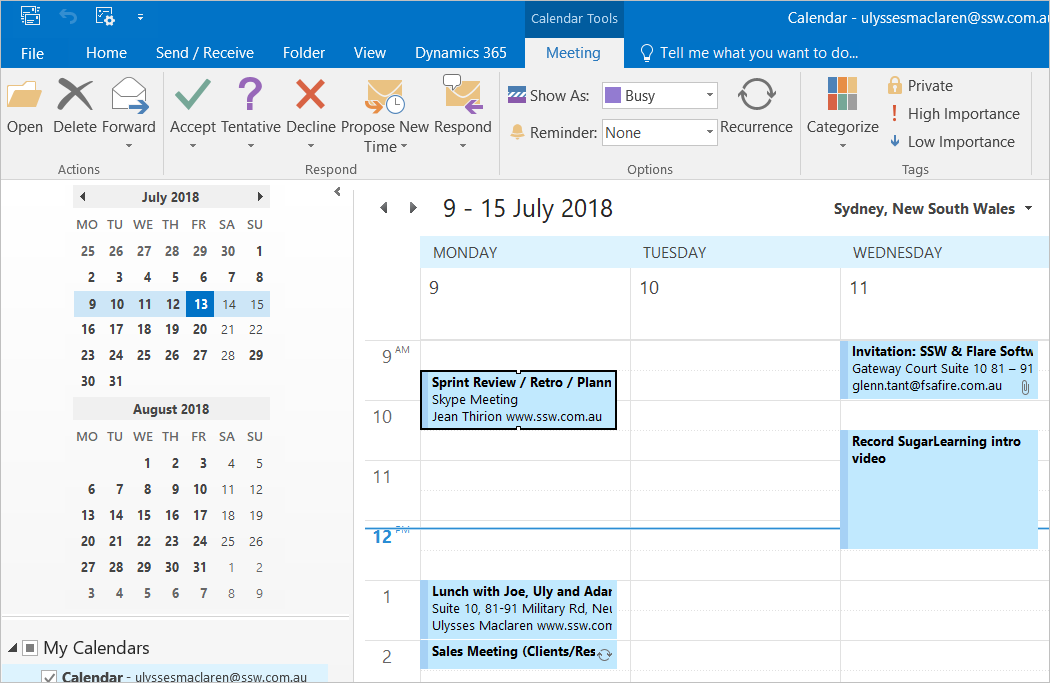Open the Show As dropdown
Screen dimensions: 1050x683
coord(710,96)
